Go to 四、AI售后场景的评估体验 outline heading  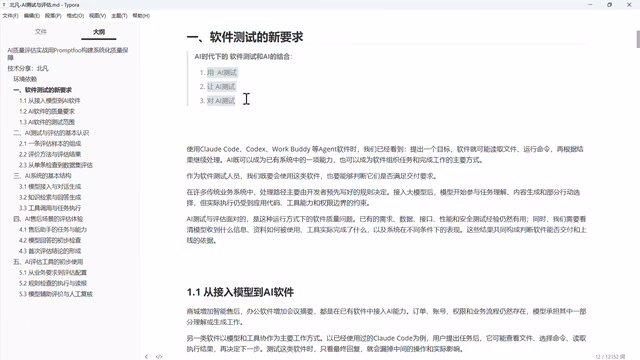48,218
